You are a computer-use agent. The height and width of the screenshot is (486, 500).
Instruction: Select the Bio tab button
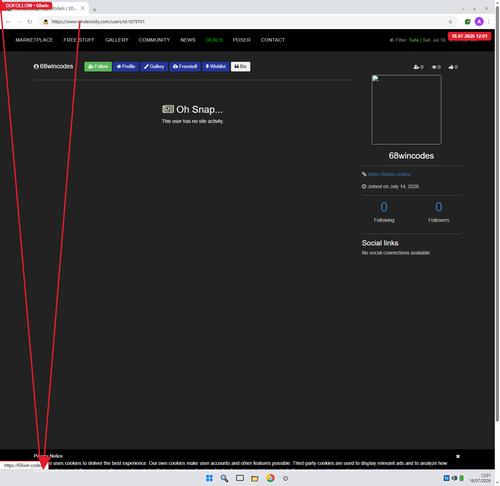(x=240, y=67)
